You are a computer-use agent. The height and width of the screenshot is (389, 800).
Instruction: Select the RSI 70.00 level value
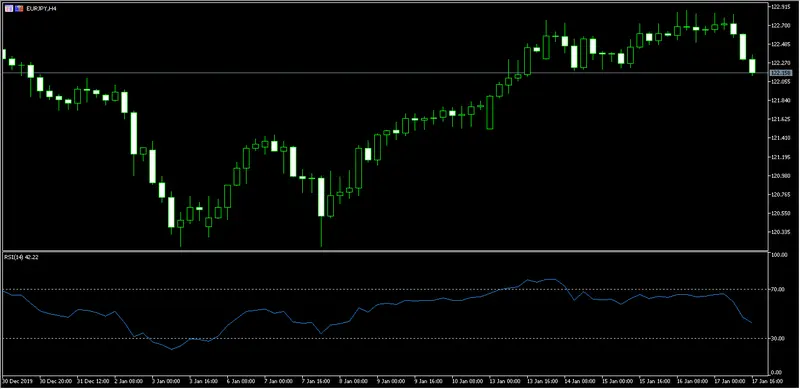778,289
